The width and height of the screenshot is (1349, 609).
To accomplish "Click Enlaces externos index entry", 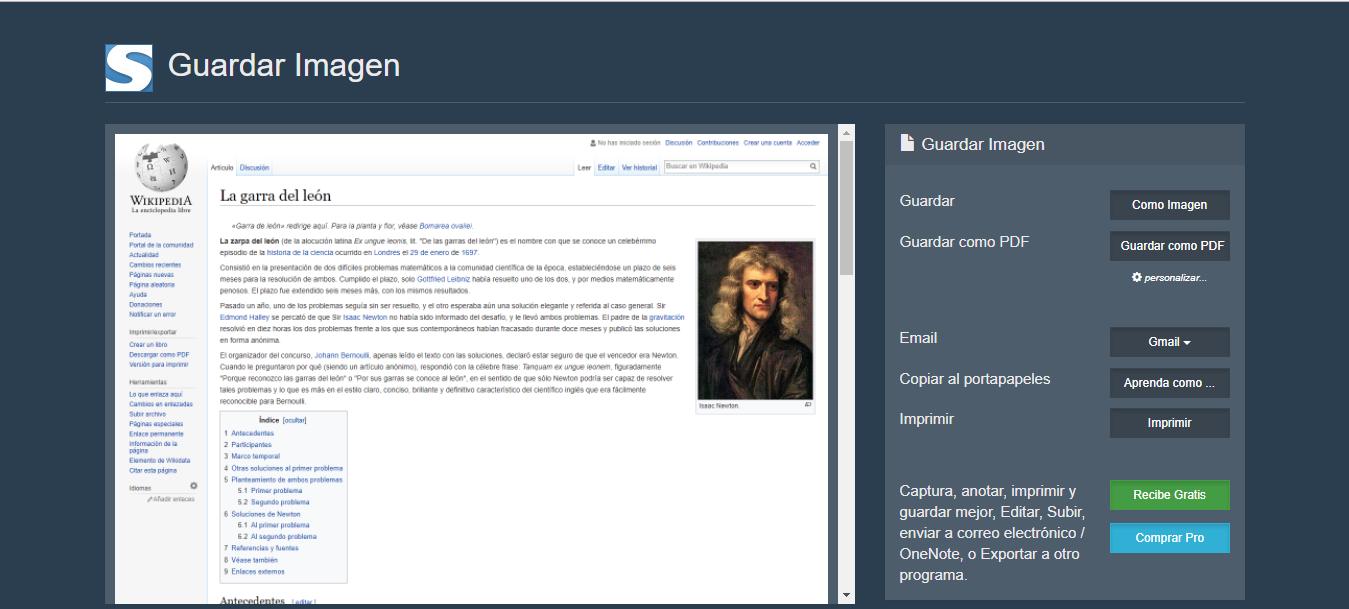I will (x=257, y=572).
